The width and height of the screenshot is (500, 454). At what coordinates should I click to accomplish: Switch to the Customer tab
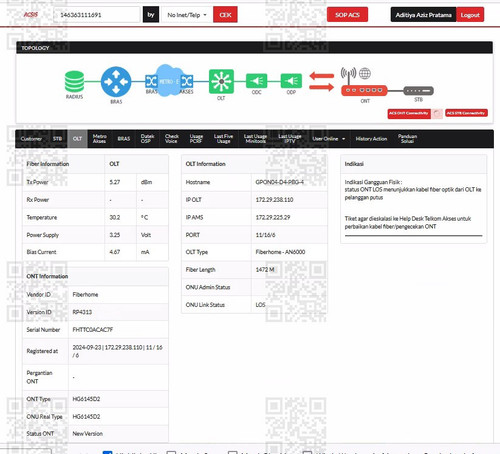[x=31, y=139]
